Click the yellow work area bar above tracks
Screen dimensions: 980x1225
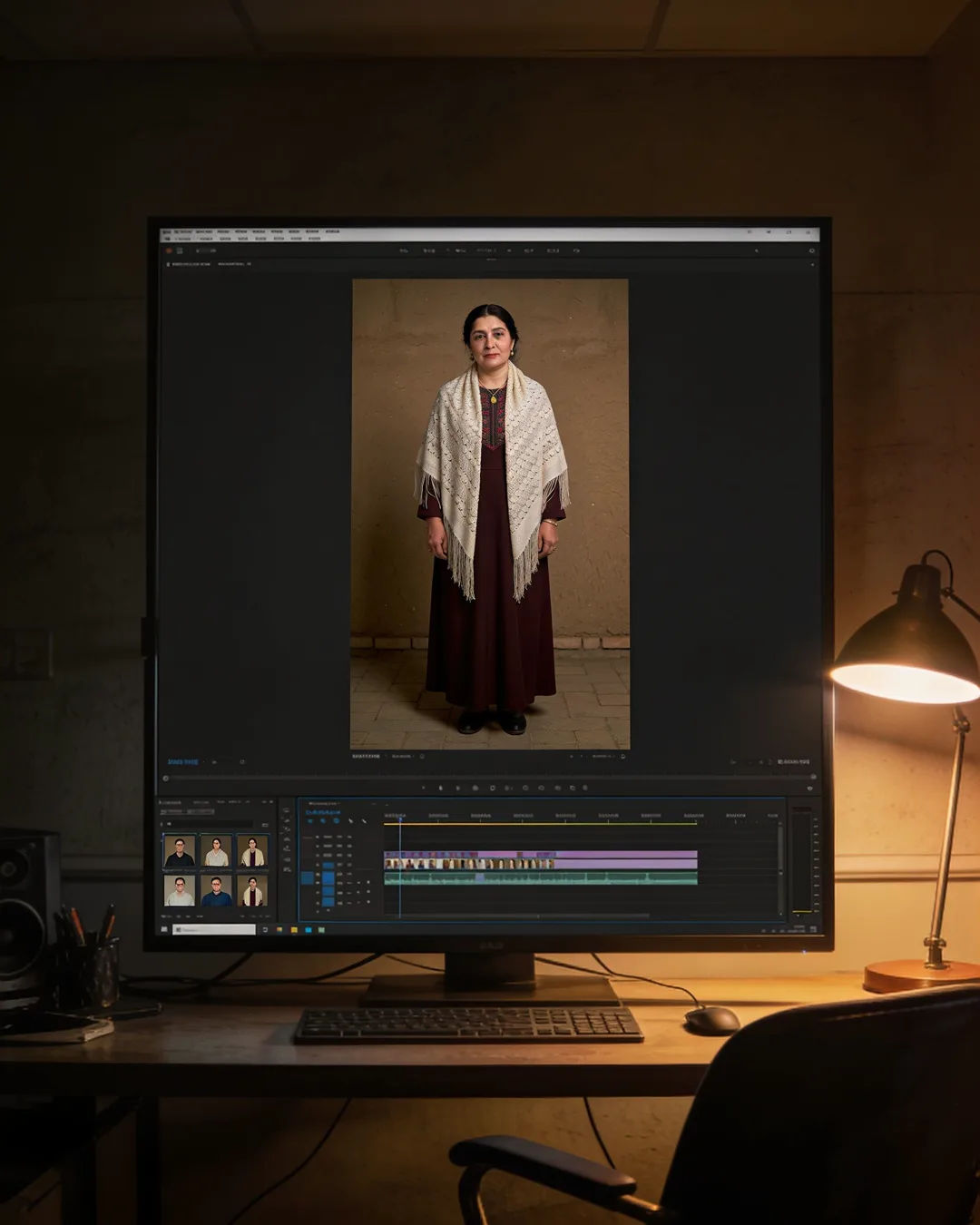[540, 823]
